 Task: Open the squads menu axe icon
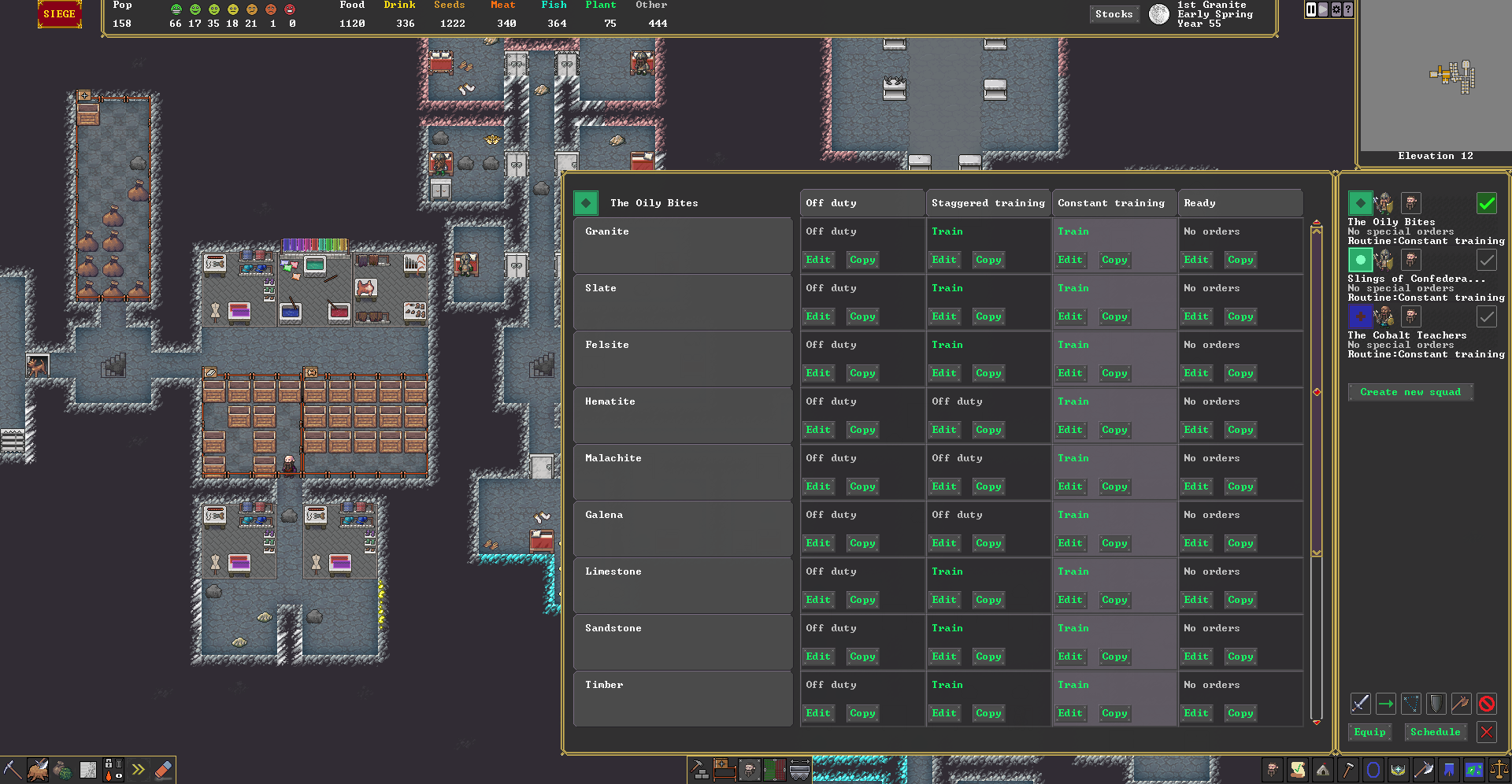(1424, 770)
